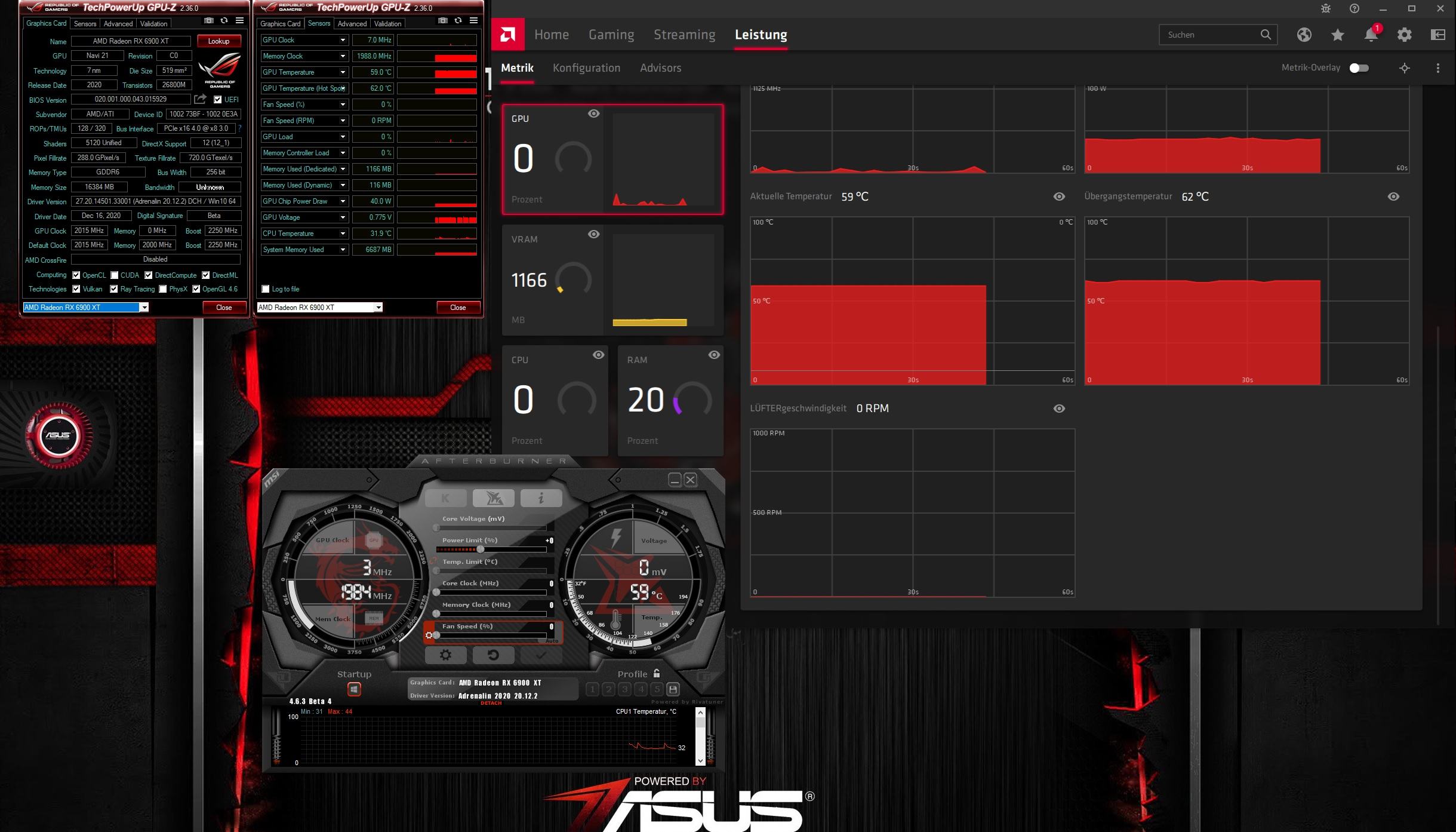Click the BIOS export share icon in GPU-Z

tap(201, 99)
